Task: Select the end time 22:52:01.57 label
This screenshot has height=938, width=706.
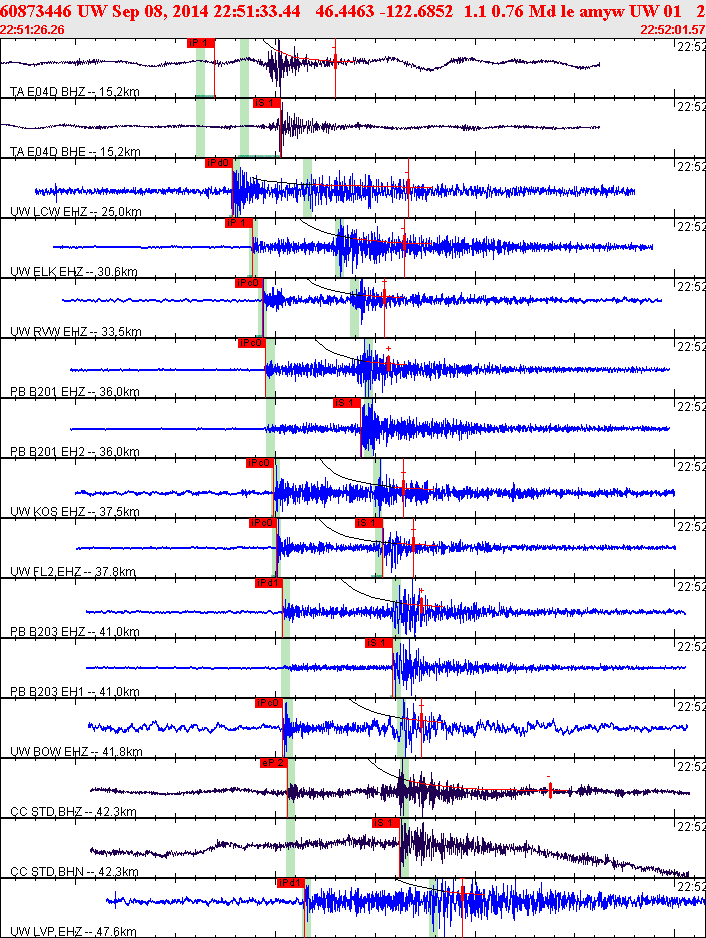Action: 672,30
